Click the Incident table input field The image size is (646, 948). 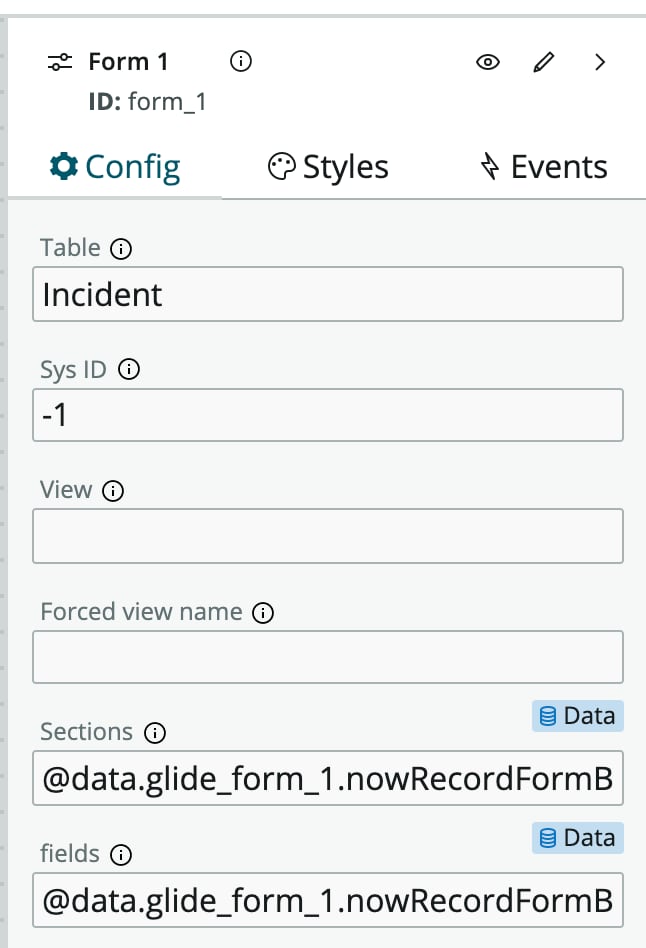[328, 294]
